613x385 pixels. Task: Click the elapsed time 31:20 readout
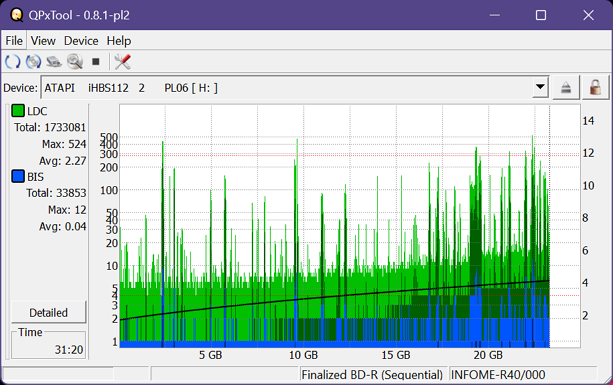point(69,349)
